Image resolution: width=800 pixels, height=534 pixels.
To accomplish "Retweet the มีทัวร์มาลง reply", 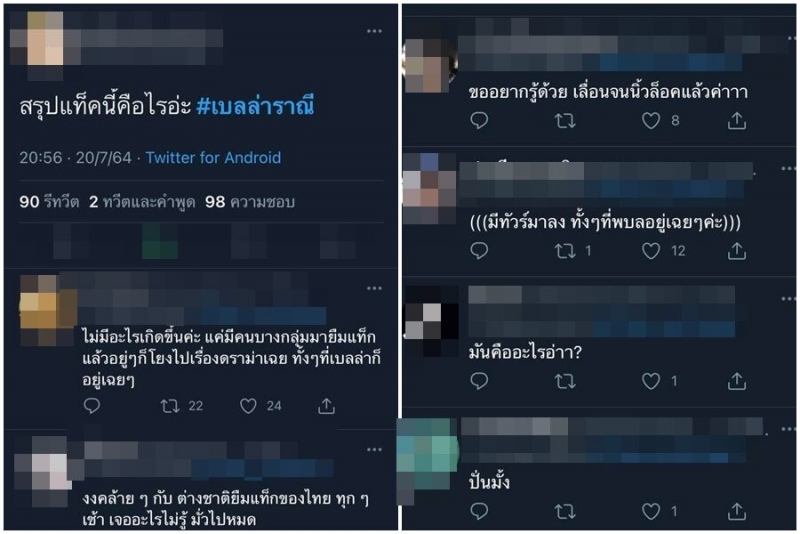I will tap(565, 251).
